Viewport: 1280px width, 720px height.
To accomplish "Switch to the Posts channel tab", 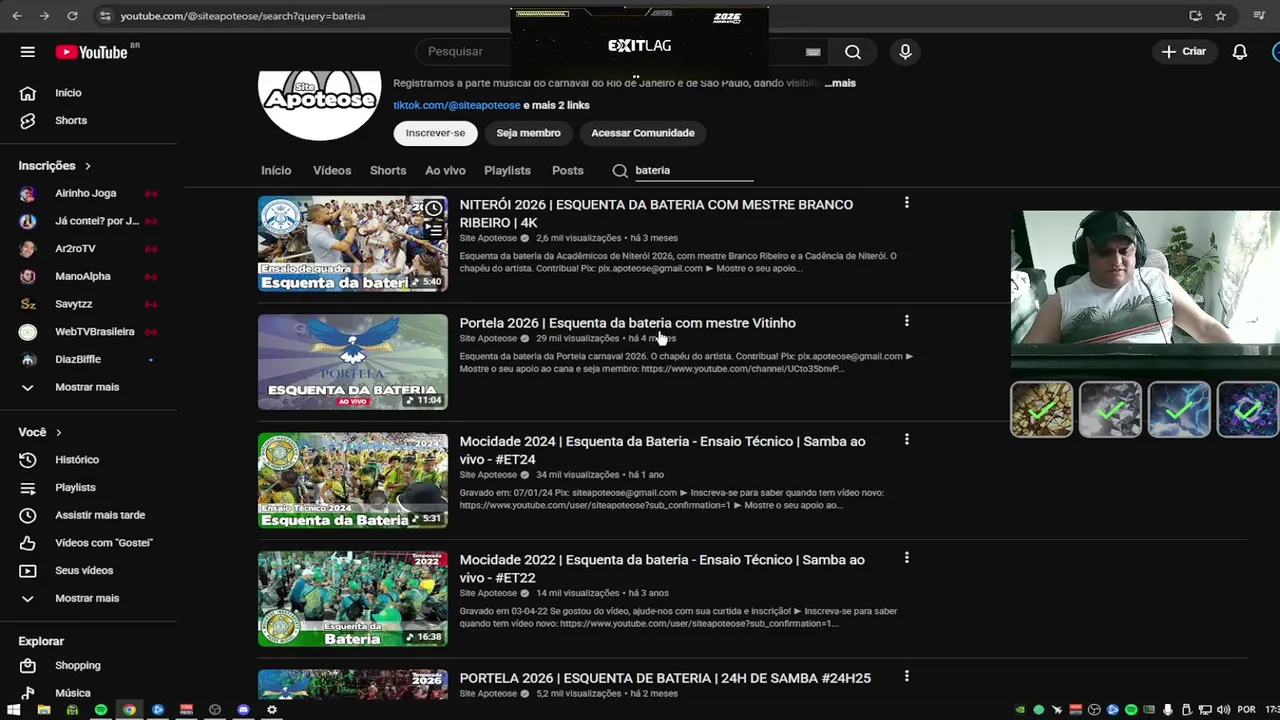I will click(x=567, y=171).
